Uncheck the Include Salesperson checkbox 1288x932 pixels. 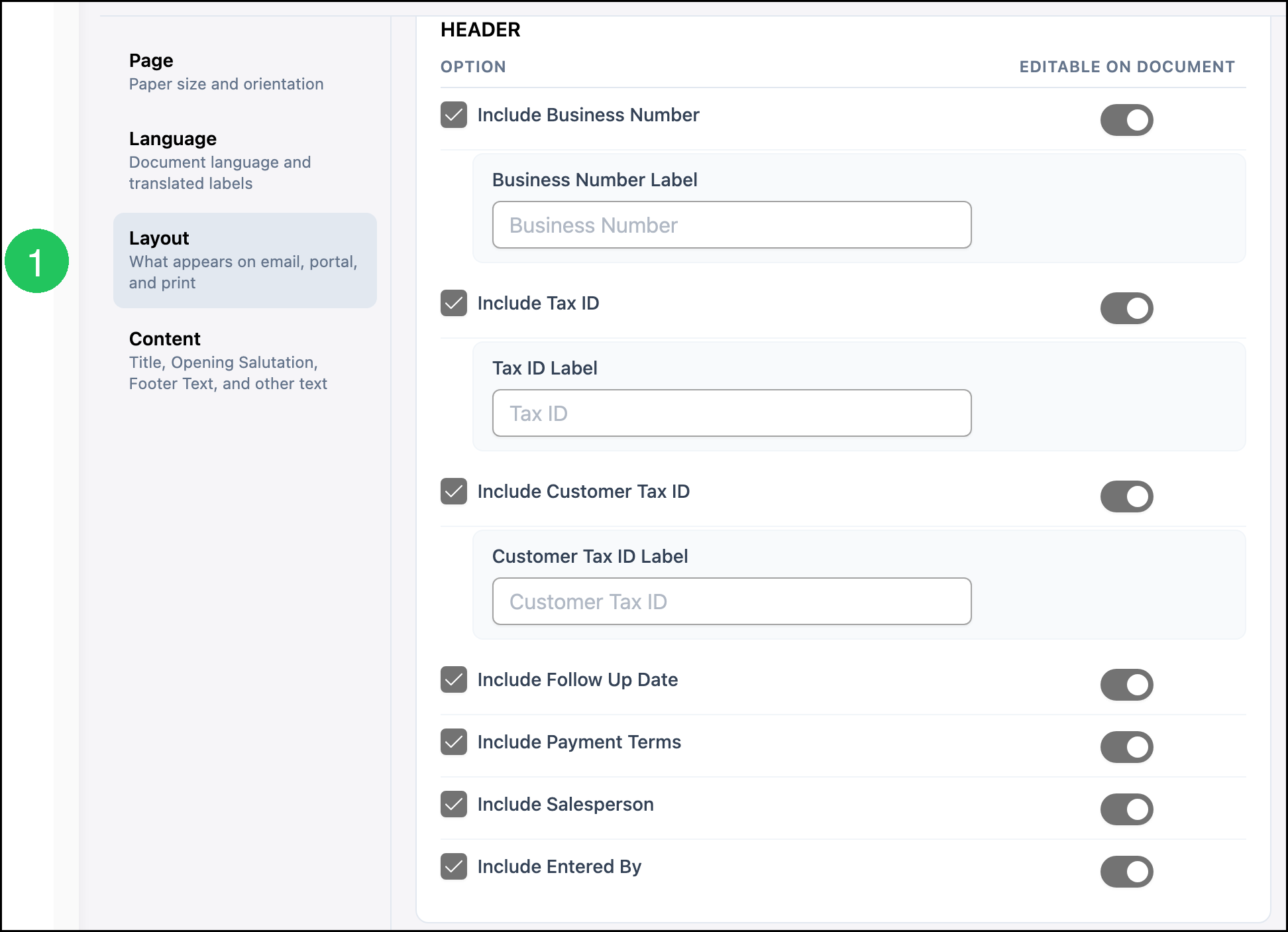454,804
